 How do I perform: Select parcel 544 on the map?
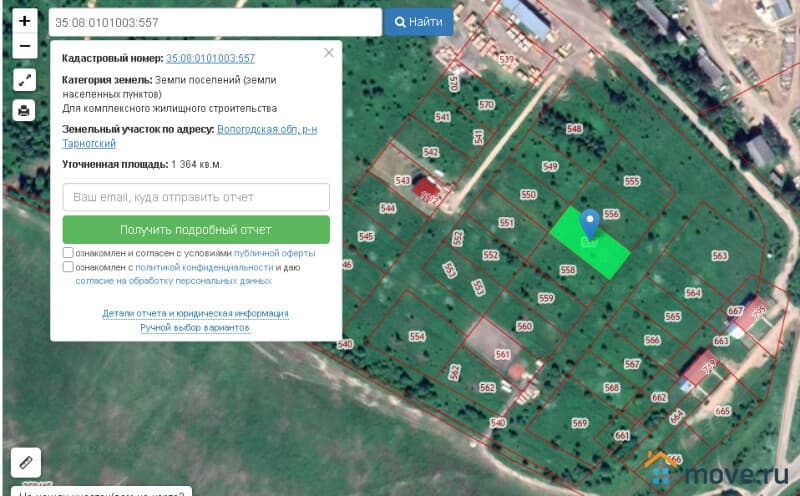[388, 208]
